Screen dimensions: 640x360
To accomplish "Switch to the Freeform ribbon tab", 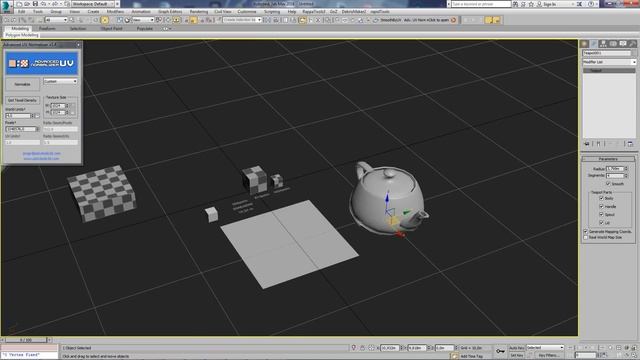I will click(47, 29).
